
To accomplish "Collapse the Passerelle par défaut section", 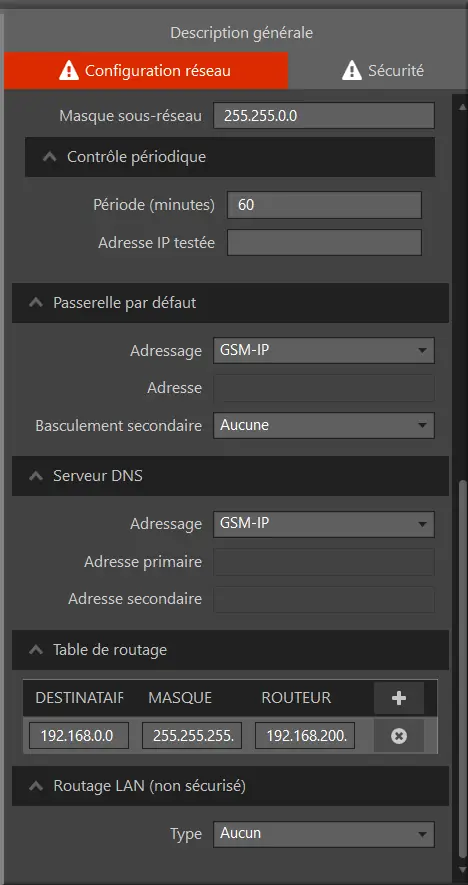I will tap(36, 303).
